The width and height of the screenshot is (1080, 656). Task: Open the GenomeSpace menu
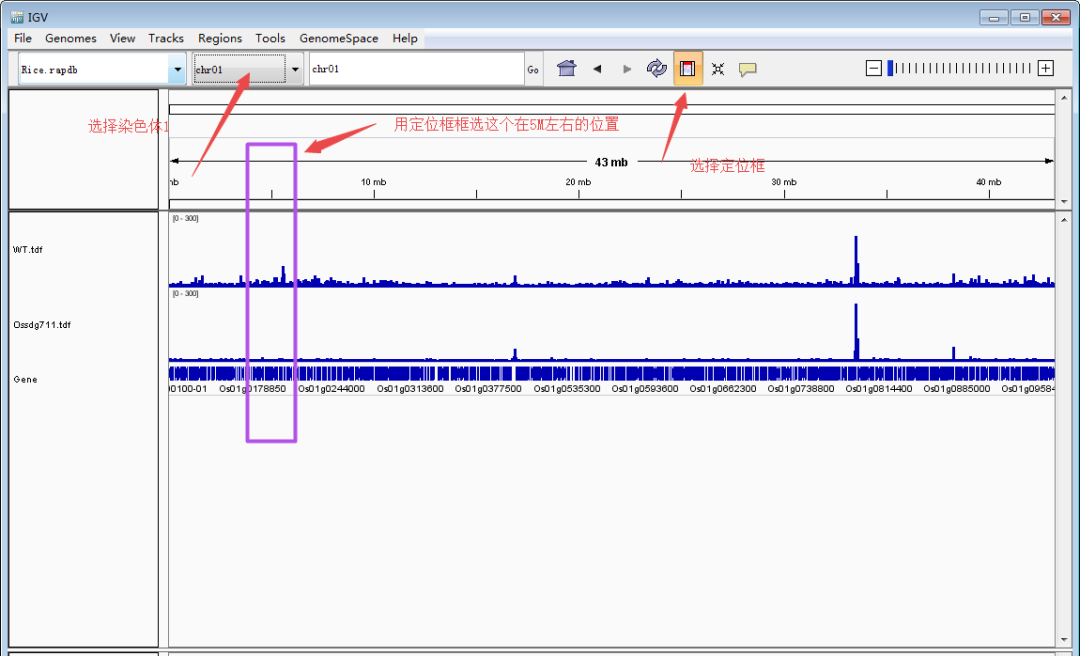coord(339,38)
